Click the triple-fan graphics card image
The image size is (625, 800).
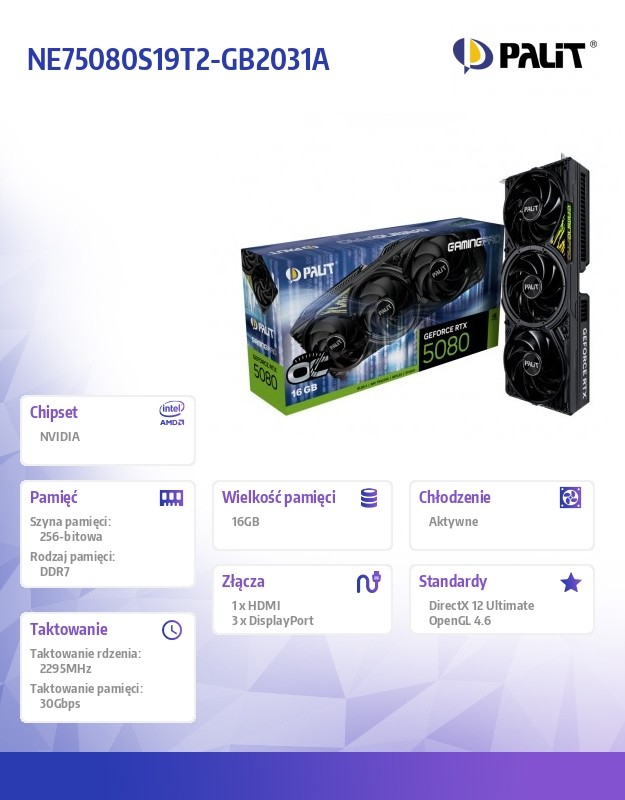[546, 284]
